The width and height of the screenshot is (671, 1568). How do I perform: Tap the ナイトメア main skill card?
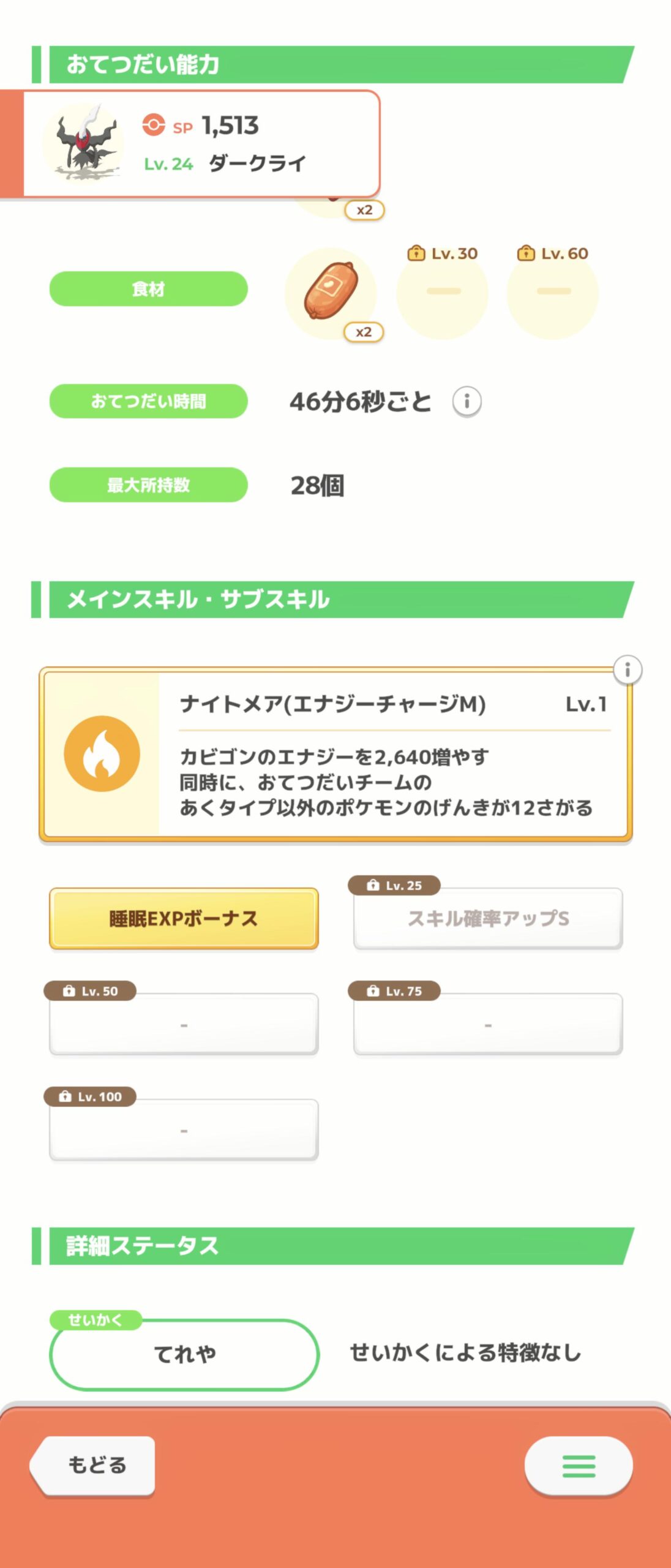point(335,754)
